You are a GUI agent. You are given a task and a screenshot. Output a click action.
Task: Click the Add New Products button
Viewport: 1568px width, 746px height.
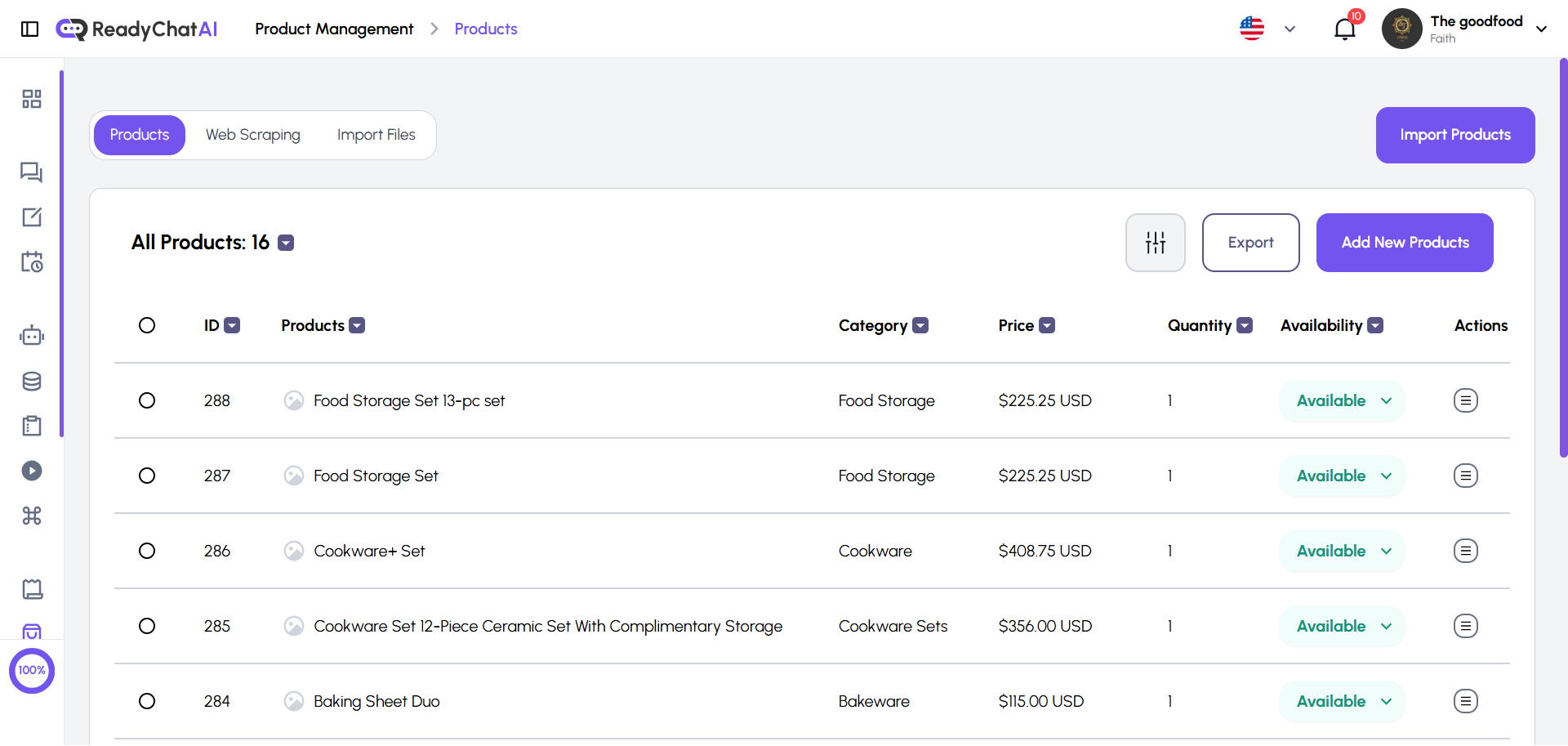1404,243
